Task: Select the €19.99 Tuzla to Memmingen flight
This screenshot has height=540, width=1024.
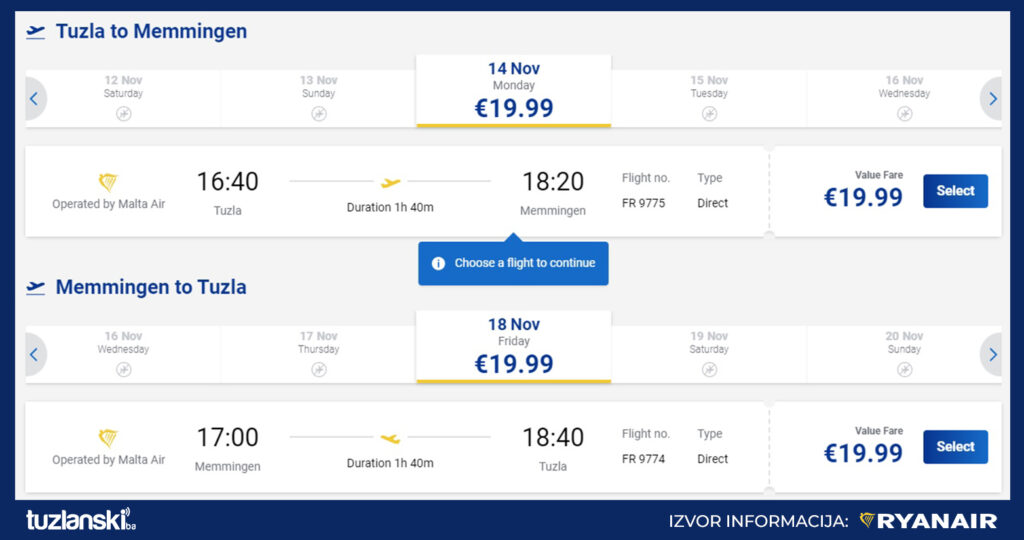Action: pyautogui.click(x=955, y=191)
